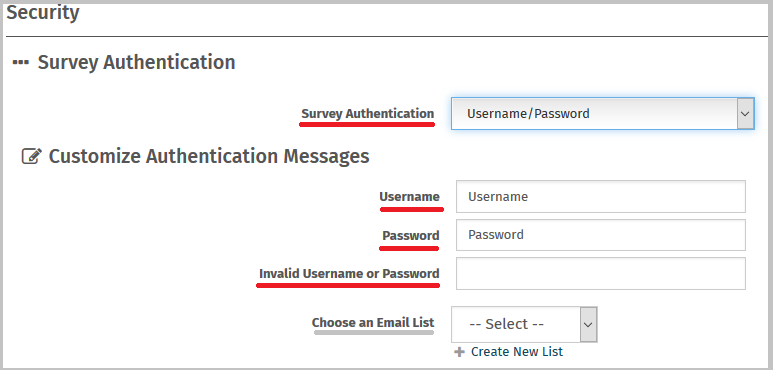Open the Survey Authentication Username/Password dropdown
This screenshot has width=773, height=370.
click(602, 114)
